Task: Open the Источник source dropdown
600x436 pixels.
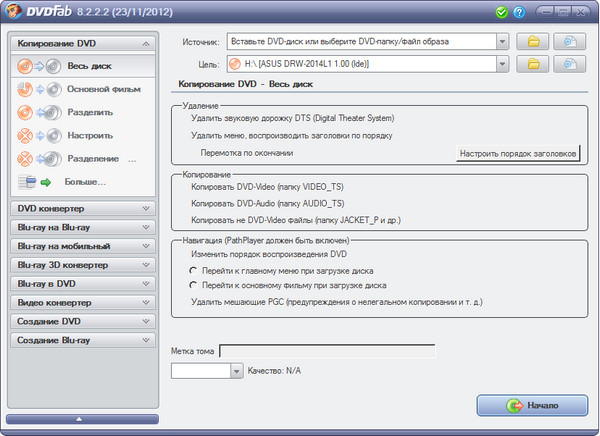Action: click(502, 42)
